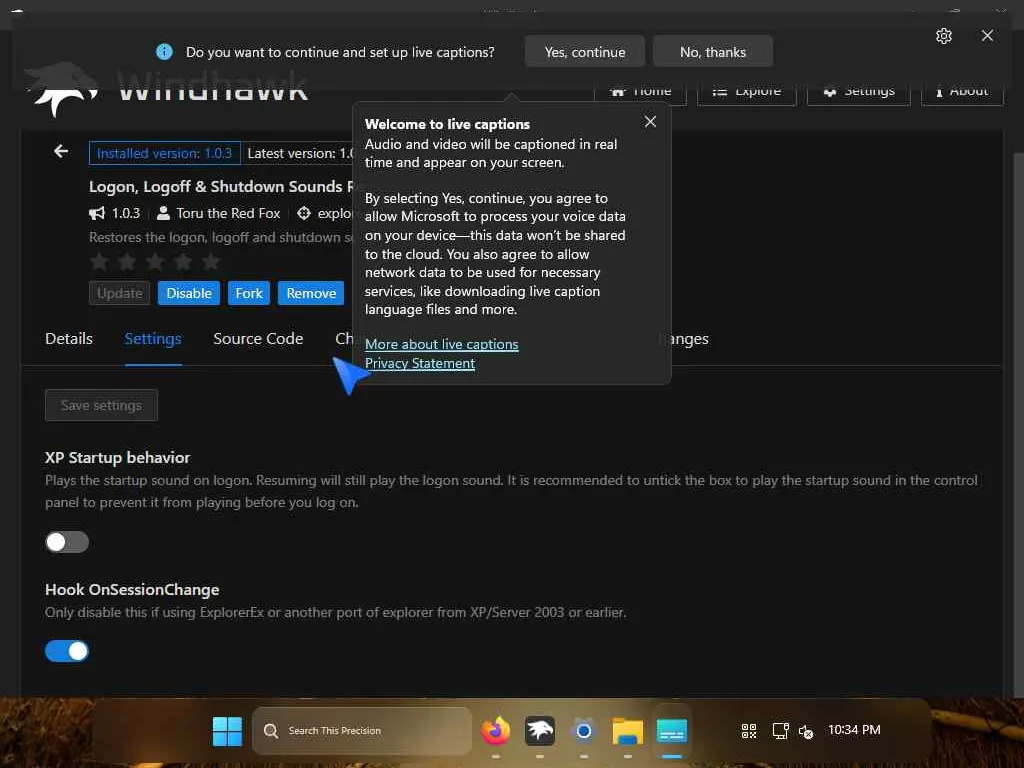Image resolution: width=1024 pixels, height=768 pixels.
Task: Switch to the Details tab
Action: pyautogui.click(x=69, y=338)
